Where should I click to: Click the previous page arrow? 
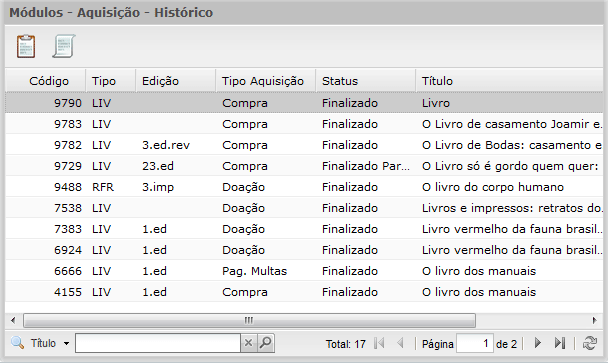(401, 343)
